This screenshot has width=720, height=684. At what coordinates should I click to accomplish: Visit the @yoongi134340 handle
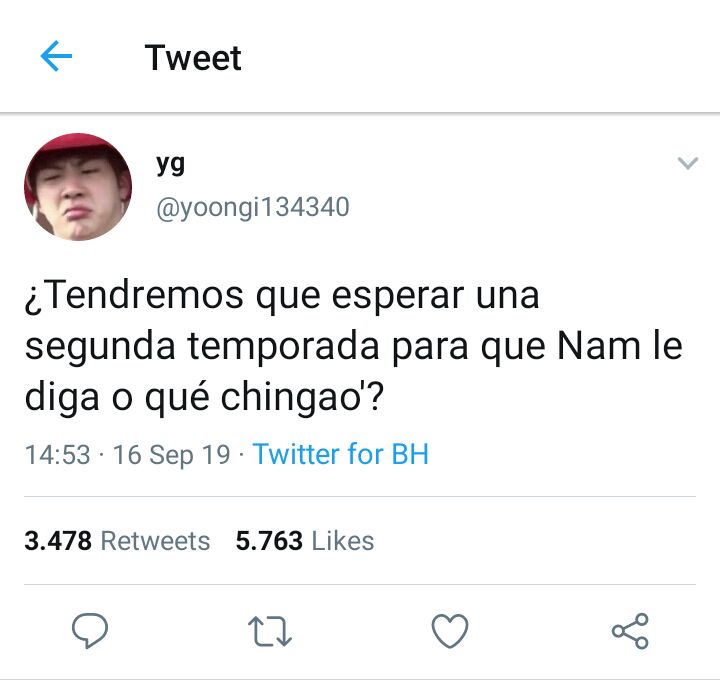(x=253, y=207)
